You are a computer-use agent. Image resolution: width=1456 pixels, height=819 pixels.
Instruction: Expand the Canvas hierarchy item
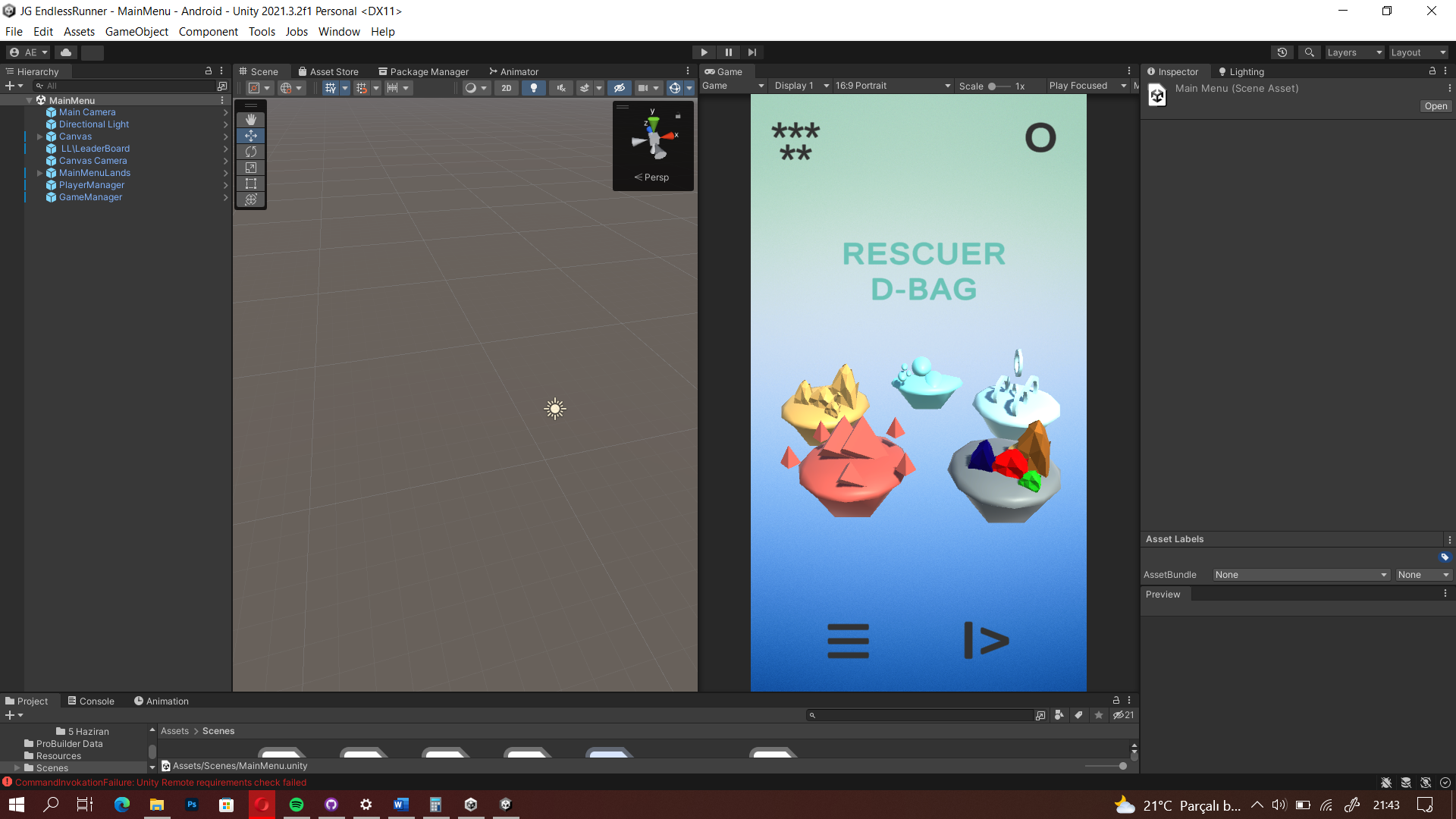tap(40, 136)
